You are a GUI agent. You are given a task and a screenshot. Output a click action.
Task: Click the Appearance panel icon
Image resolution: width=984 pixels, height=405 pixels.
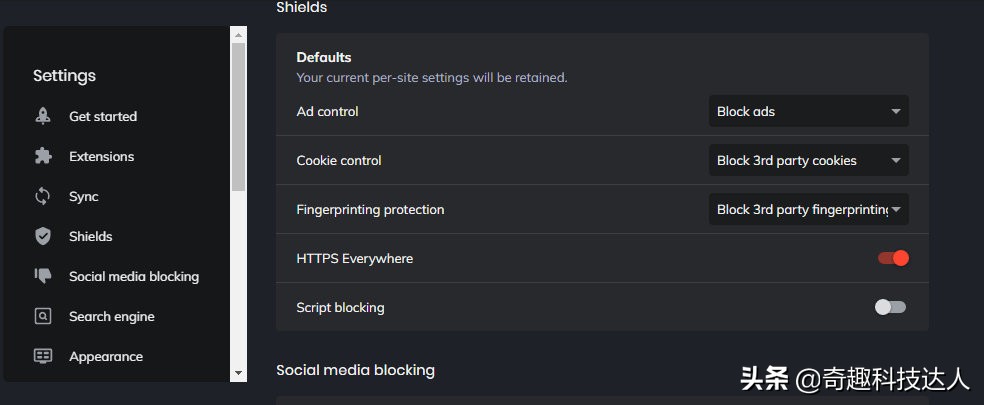pos(43,356)
